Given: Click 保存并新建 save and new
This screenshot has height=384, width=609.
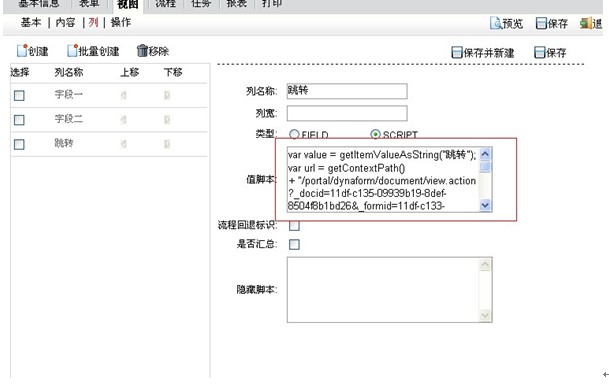Looking at the screenshot, I should 483,52.
